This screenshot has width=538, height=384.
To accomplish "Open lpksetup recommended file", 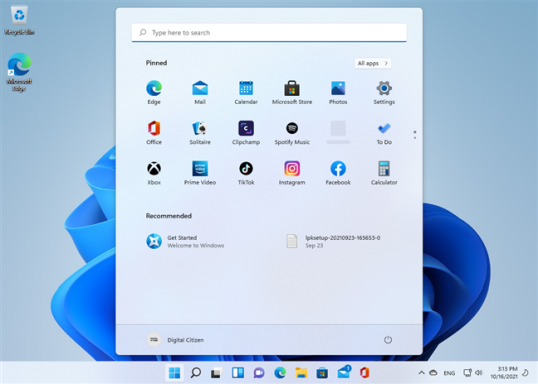I will [333, 241].
